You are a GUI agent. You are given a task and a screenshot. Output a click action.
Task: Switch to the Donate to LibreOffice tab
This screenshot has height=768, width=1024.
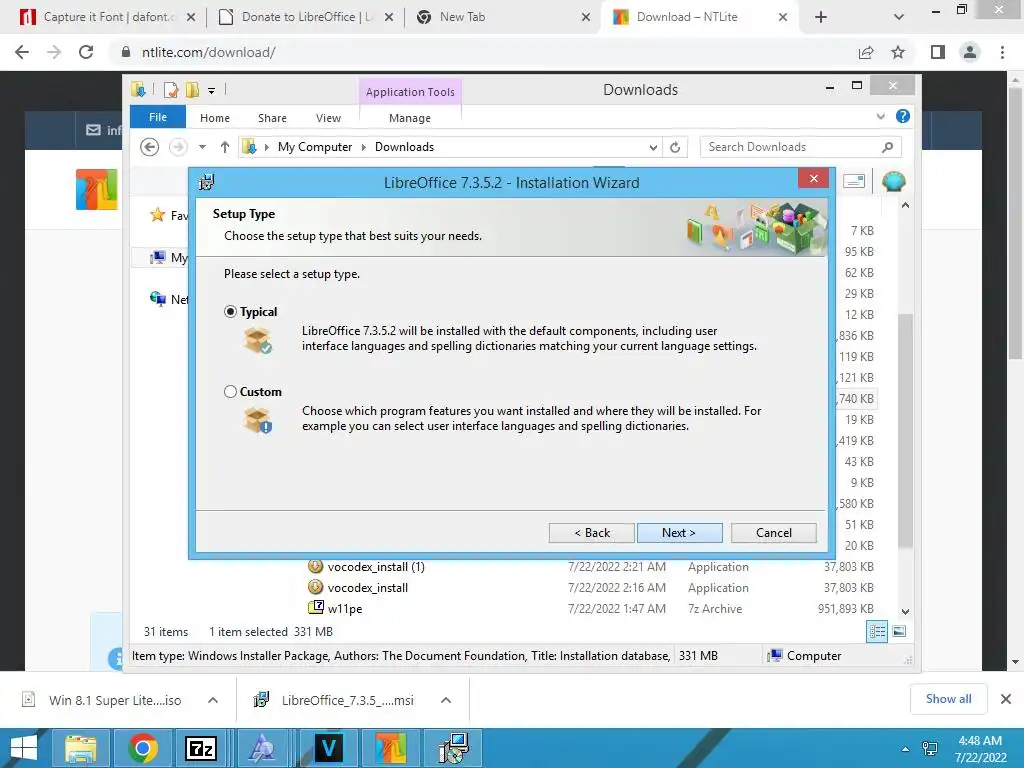[x=306, y=17]
